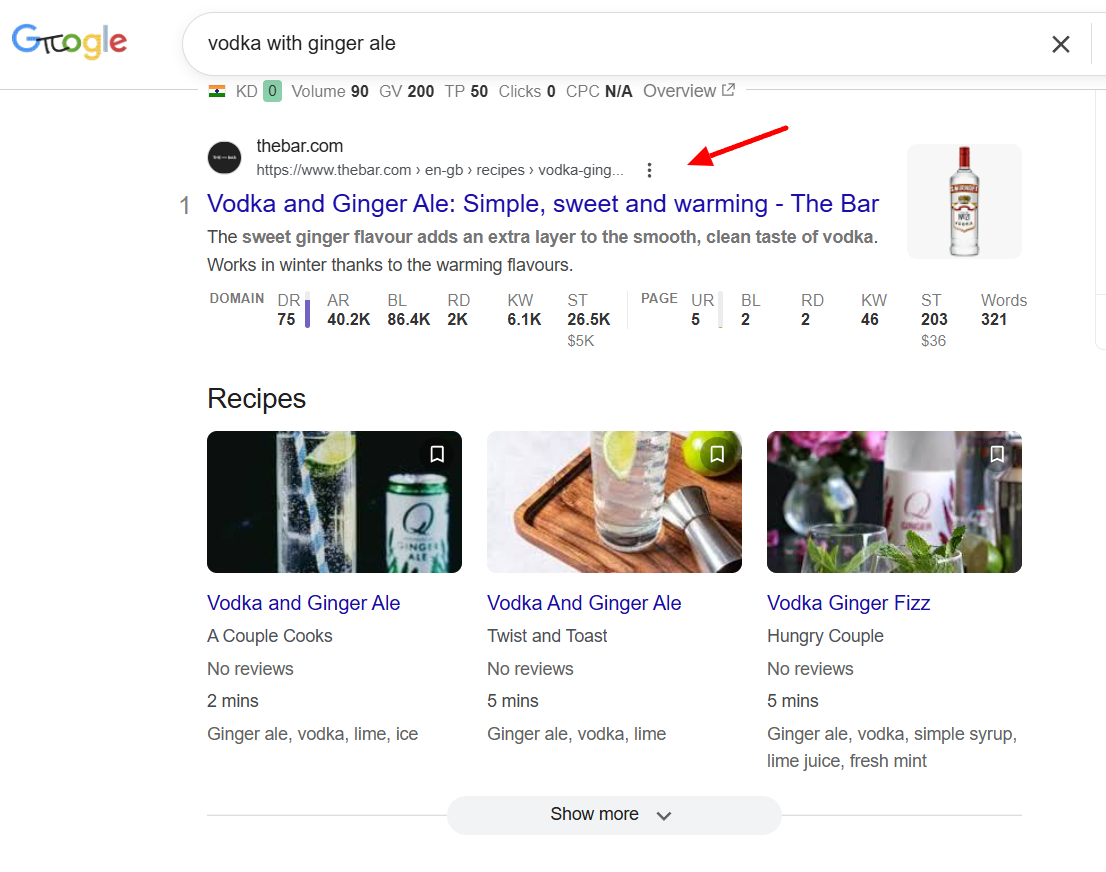This screenshot has width=1106, height=872.
Task: Save the Vodka Ginger Fizz recipe via its bookmark icon
Action: (997, 454)
